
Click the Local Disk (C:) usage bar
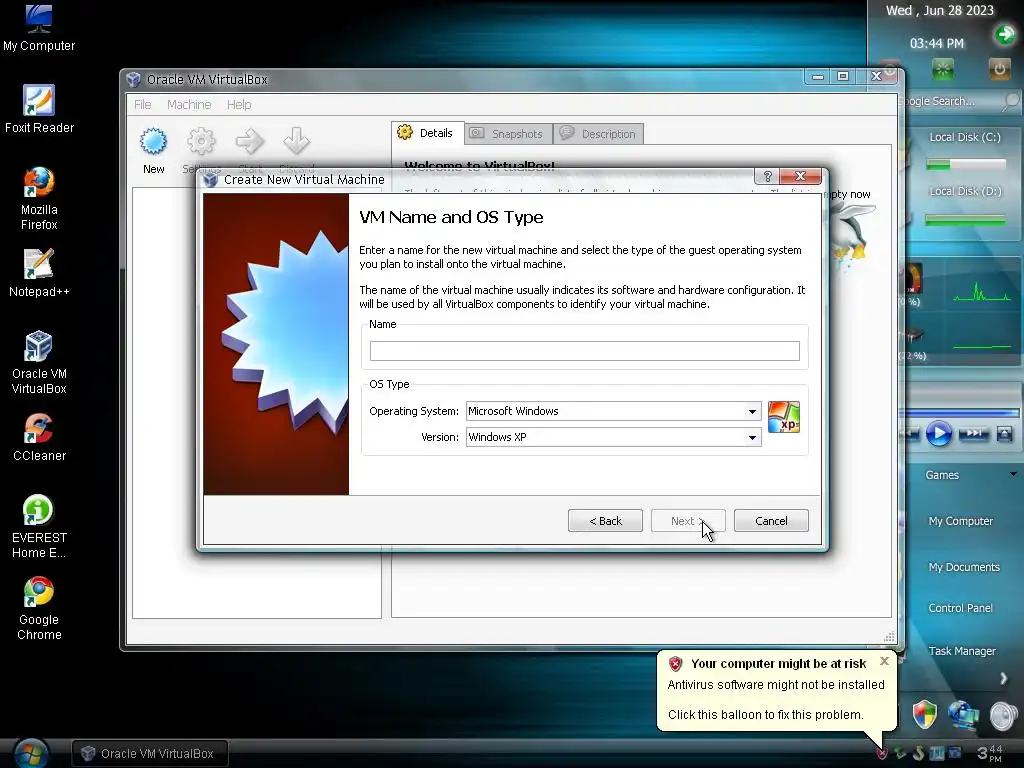(x=966, y=165)
